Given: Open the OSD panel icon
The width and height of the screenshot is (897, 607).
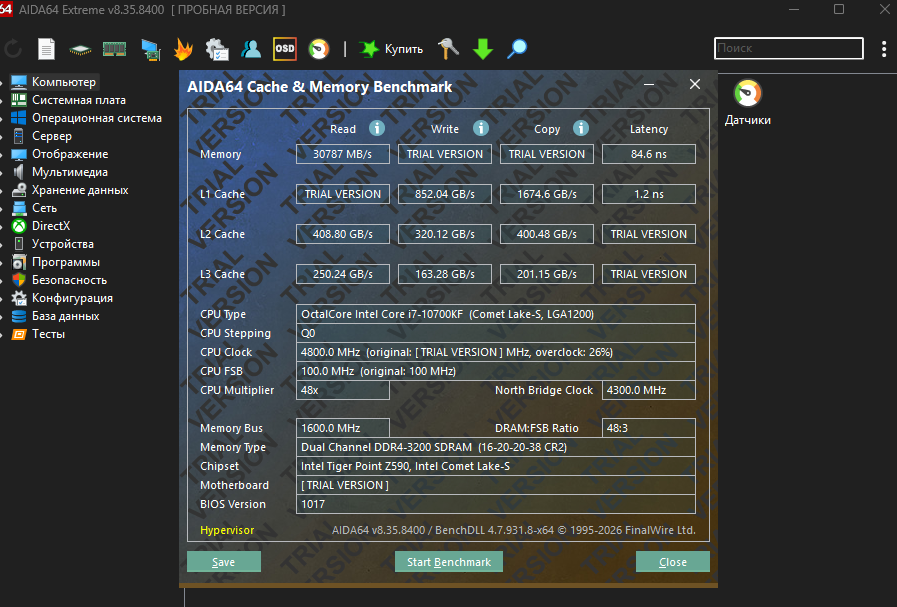Looking at the screenshot, I should [x=284, y=49].
